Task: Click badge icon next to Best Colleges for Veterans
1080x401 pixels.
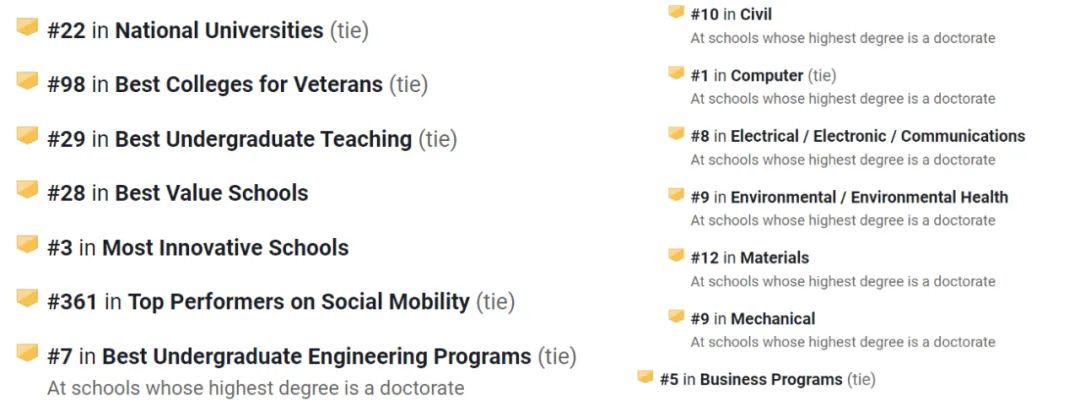Action: point(28,81)
